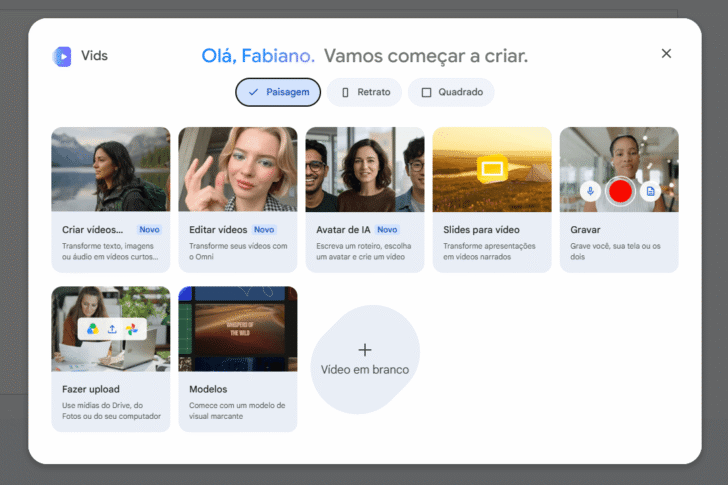Click the text 'Transforme seus vídeos com o Omni'
728x485 pixels.
(x=238, y=251)
